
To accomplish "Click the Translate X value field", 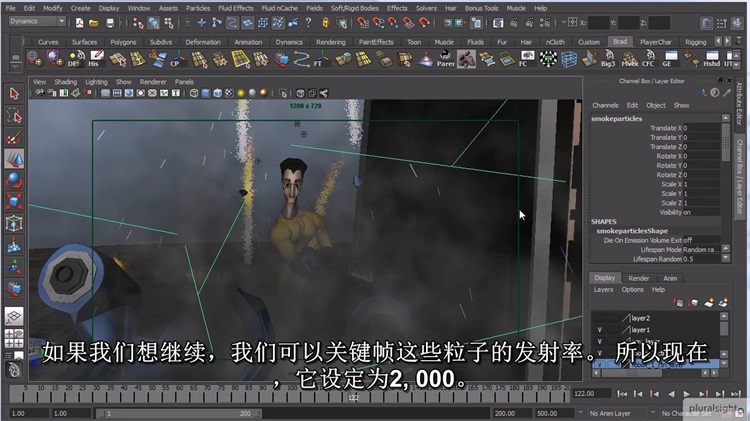I will (x=701, y=128).
